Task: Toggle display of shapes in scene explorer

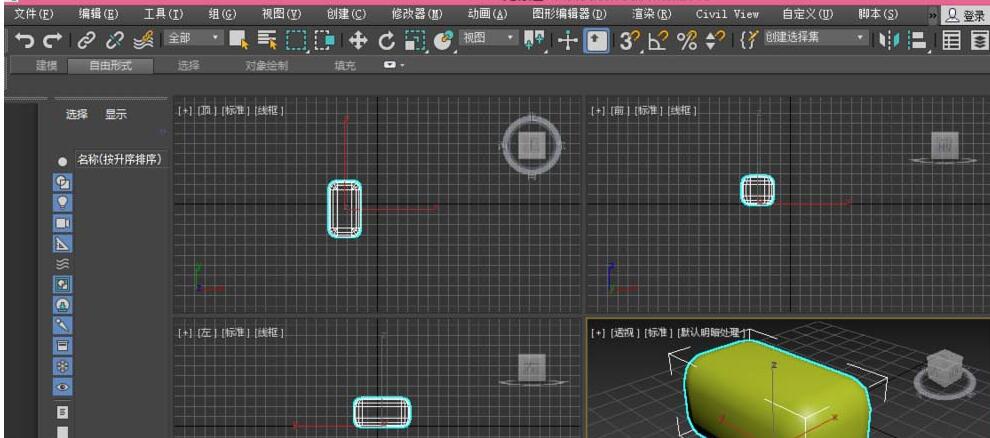Action: point(63,182)
